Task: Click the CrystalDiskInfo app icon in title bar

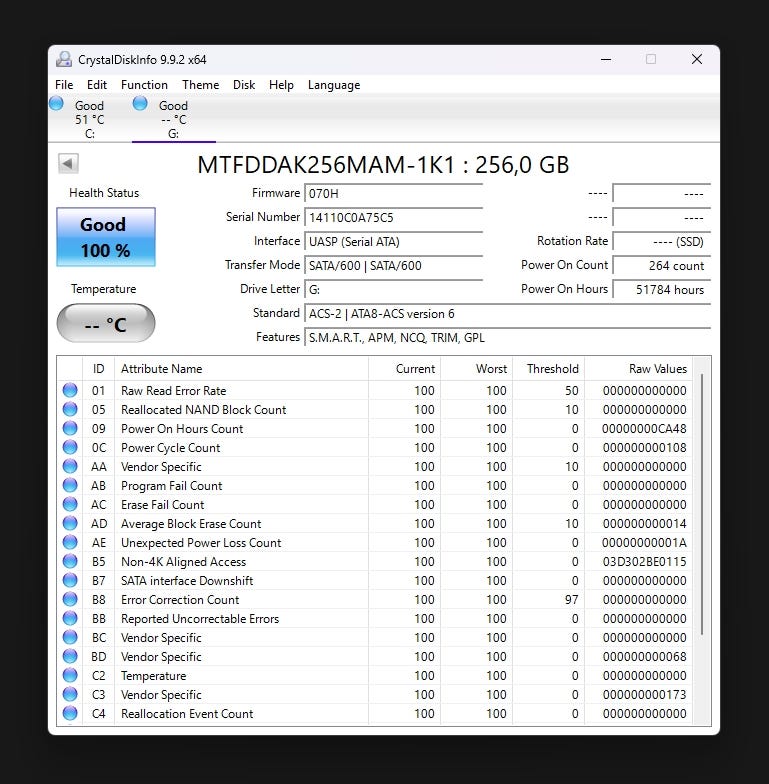Action: (64, 60)
